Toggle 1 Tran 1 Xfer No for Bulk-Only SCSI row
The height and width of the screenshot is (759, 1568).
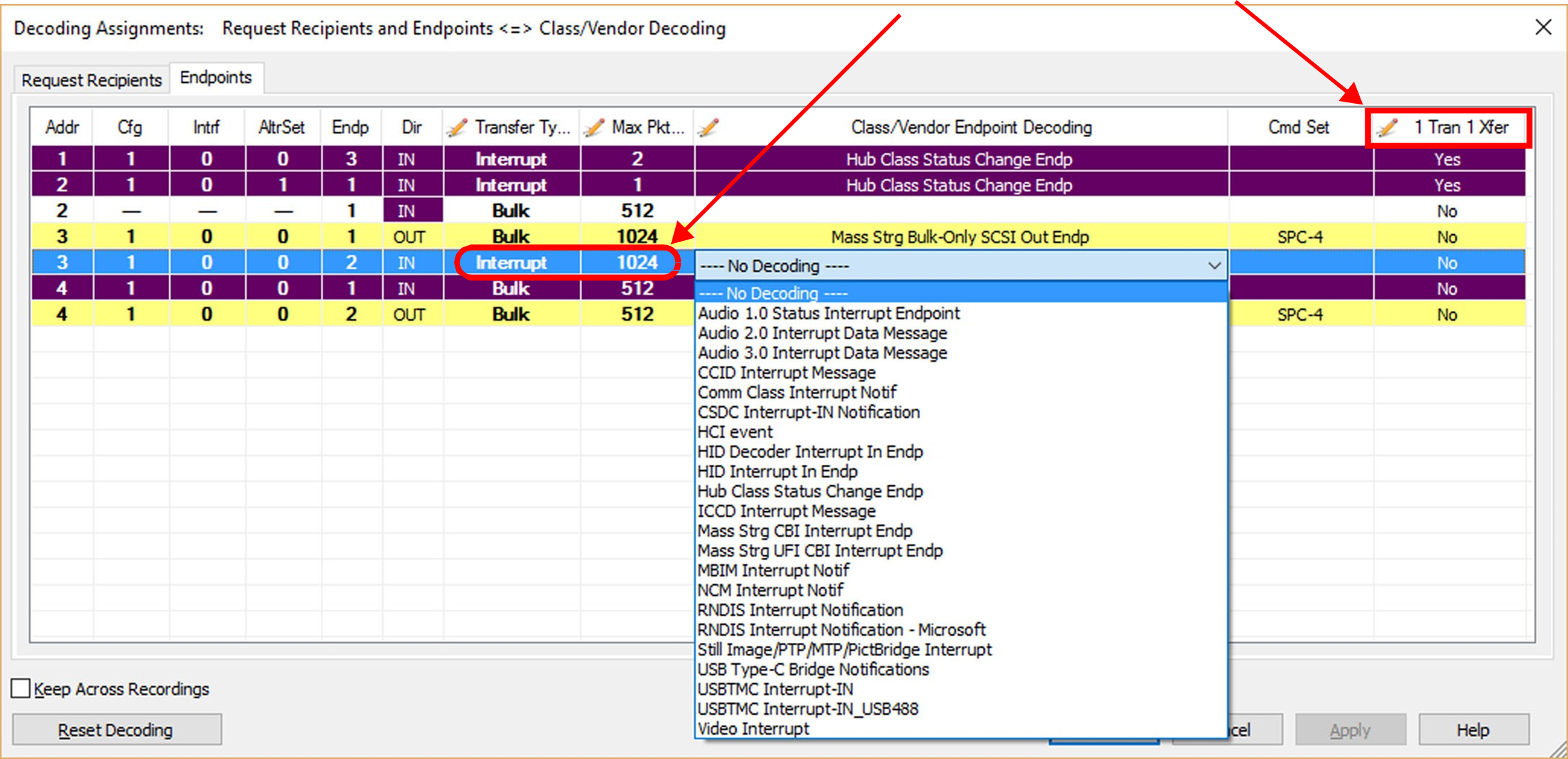1447,237
